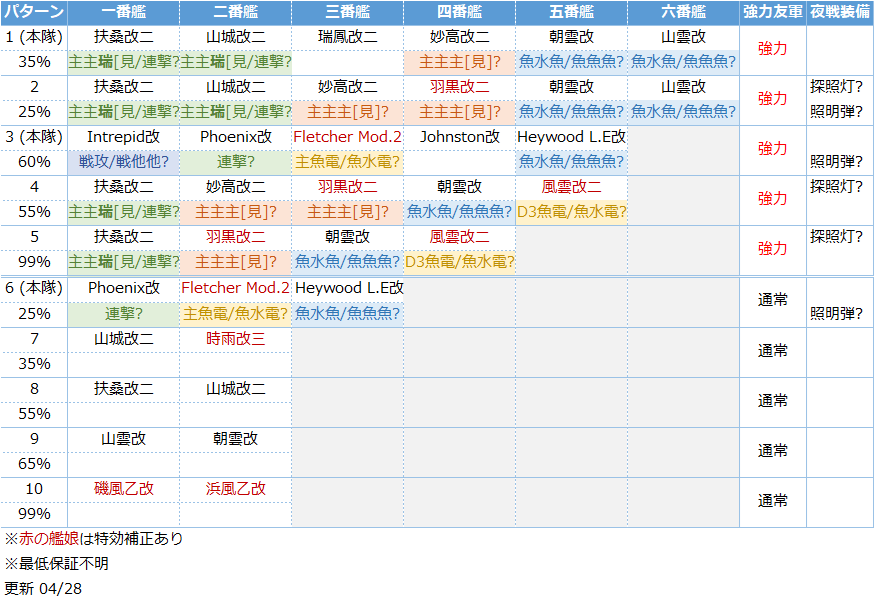Screen dimensions: 874x603
Task: Select 風雲改二 in pattern 4 row
Action: click(572, 187)
